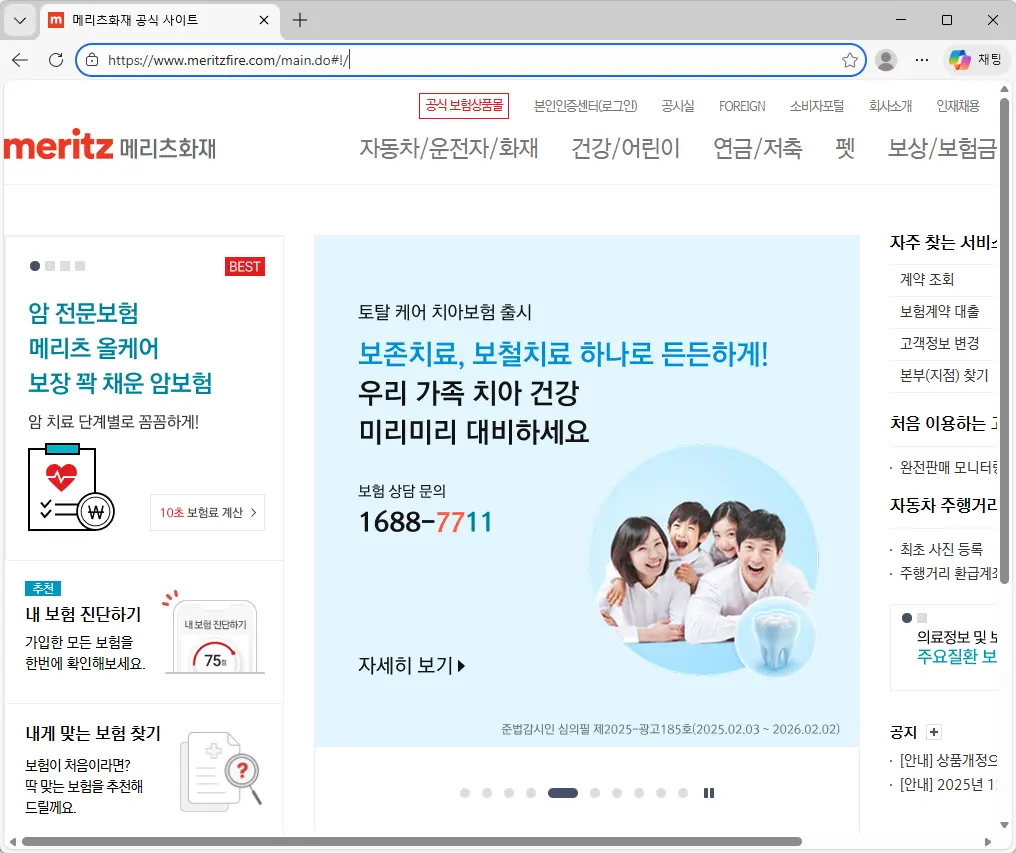Open the browser profile avatar icon
This screenshot has width=1016, height=853.
(885, 60)
